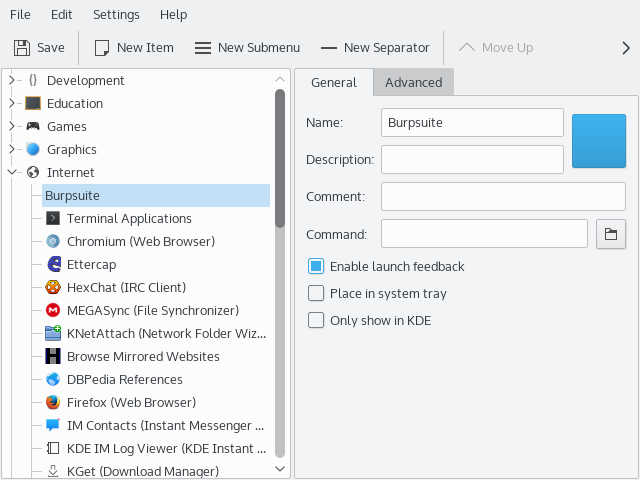Select HexChat IRC Client icon
The height and width of the screenshot is (480, 640).
tap(53, 287)
